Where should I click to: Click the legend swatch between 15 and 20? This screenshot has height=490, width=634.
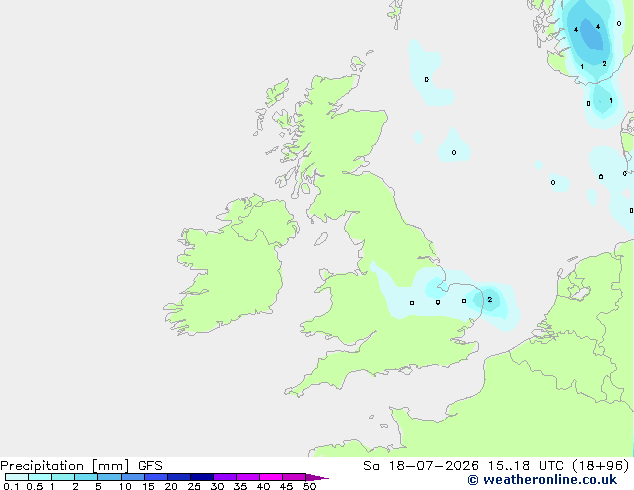156,477
